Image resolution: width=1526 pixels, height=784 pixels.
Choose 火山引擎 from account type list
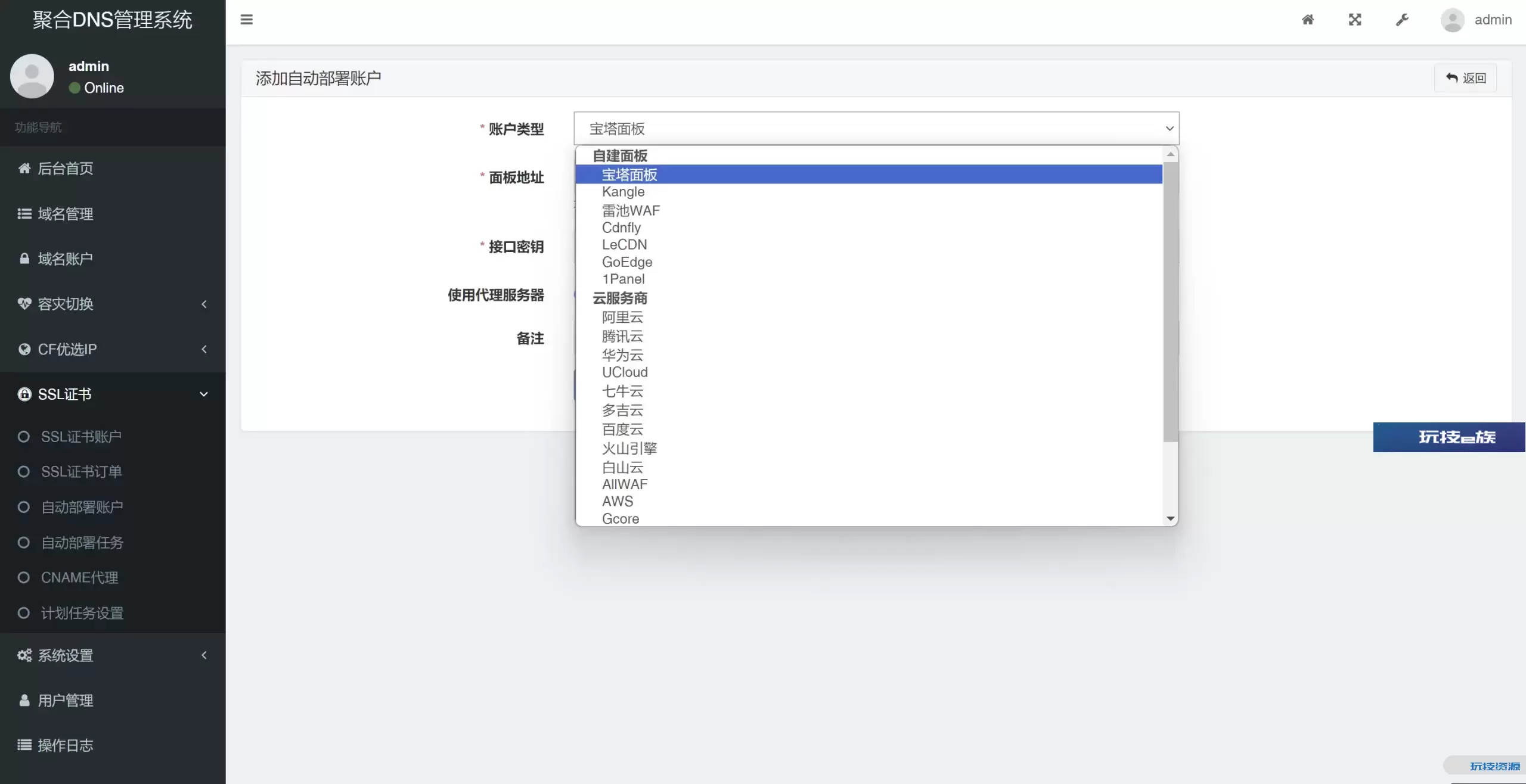coord(869,448)
